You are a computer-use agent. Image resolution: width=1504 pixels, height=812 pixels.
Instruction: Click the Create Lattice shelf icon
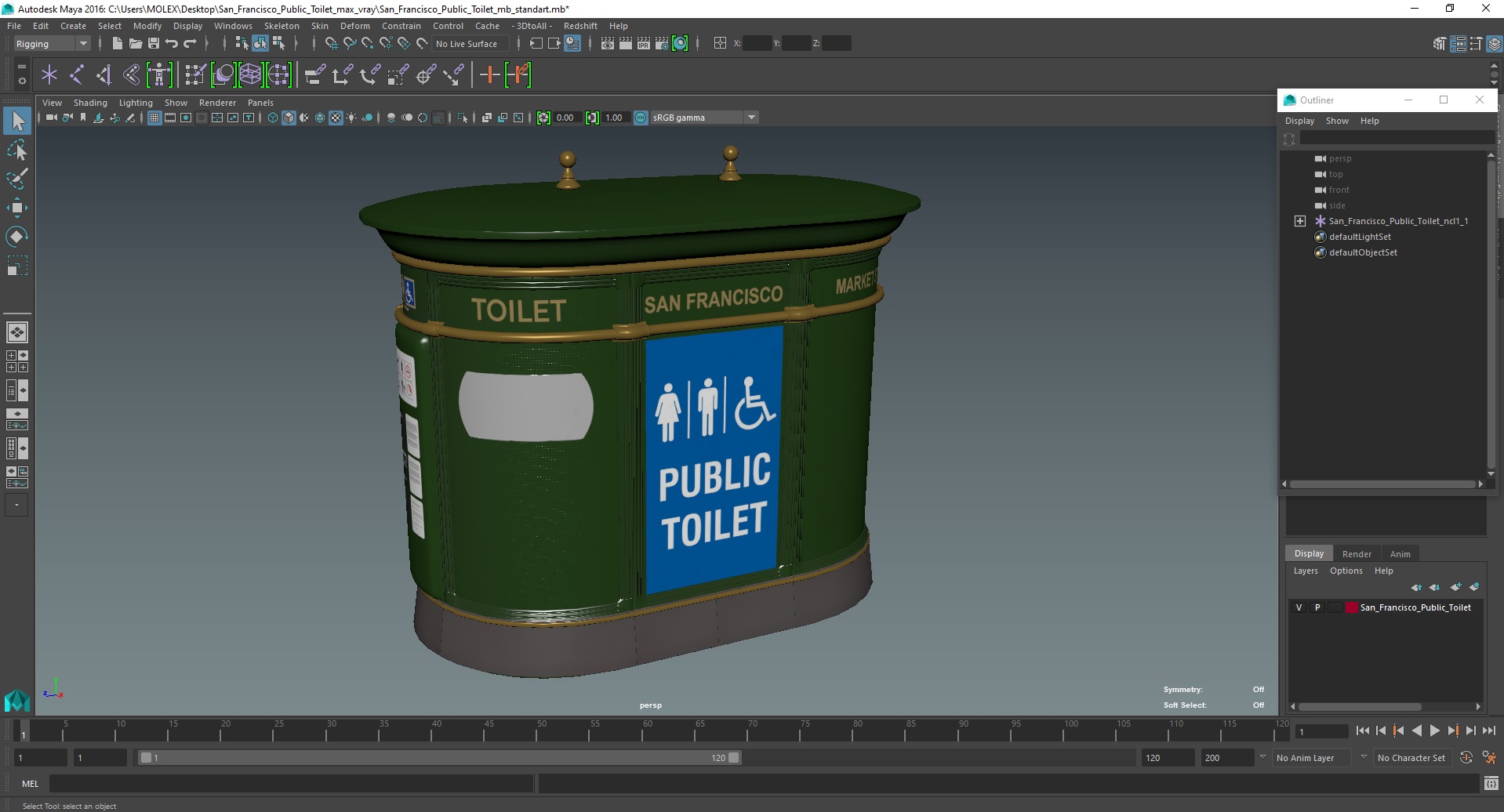click(x=250, y=75)
